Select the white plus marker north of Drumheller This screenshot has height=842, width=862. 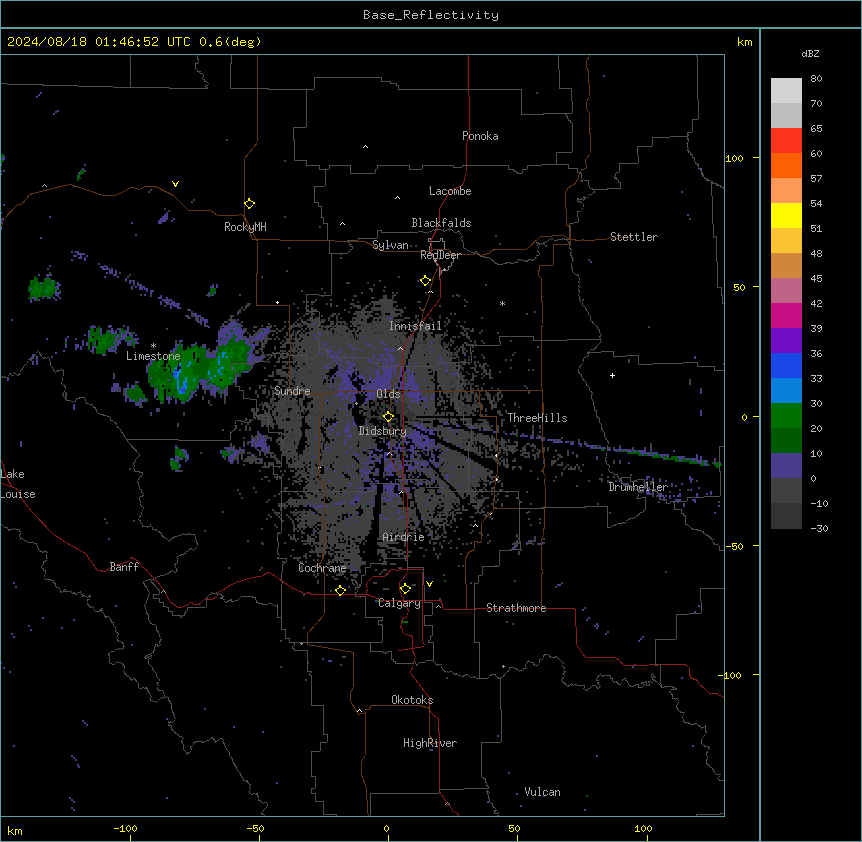point(612,375)
